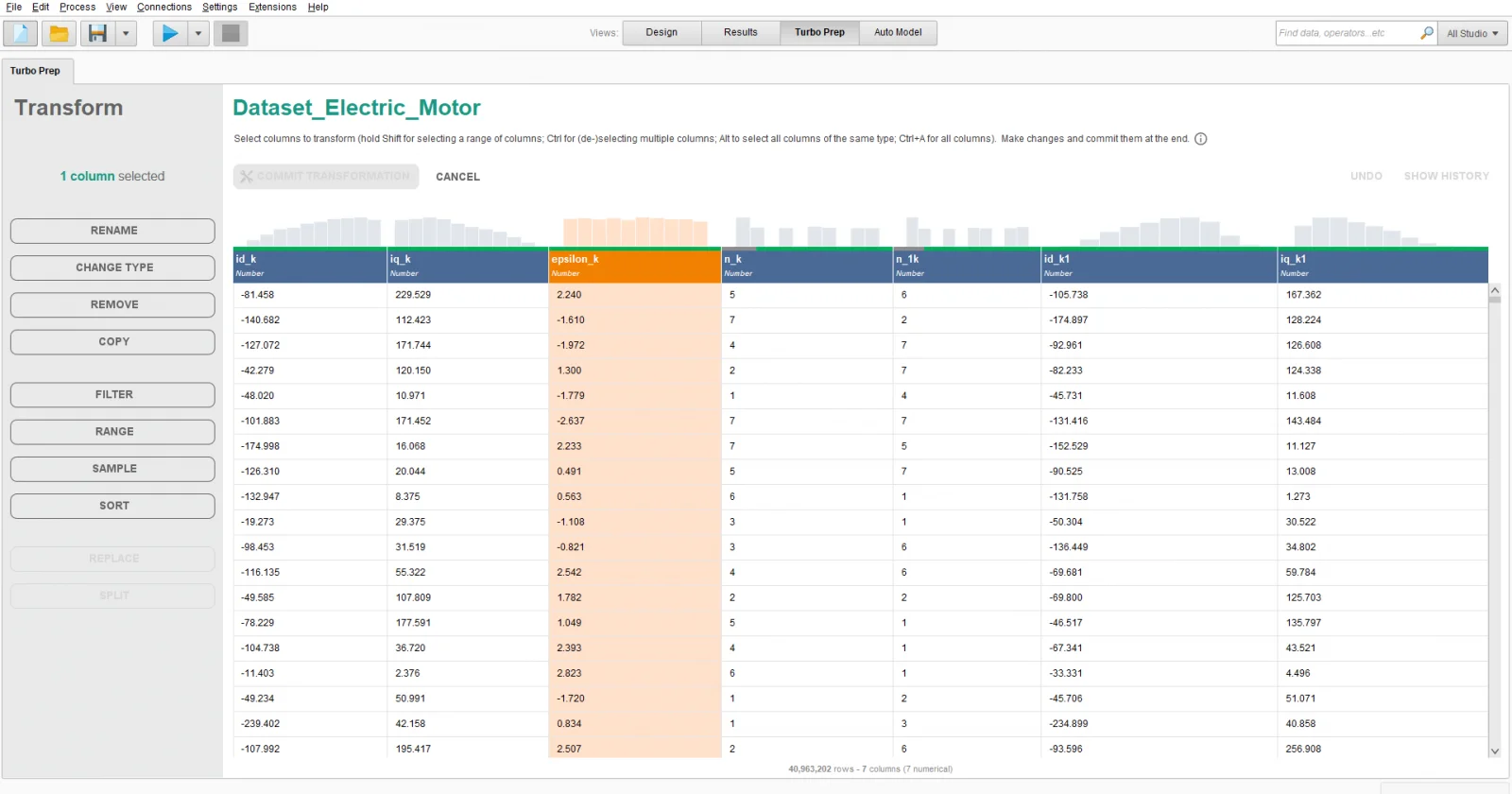Expand the save options dropdown arrow
The height and width of the screenshot is (794, 1512).
(126, 34)
